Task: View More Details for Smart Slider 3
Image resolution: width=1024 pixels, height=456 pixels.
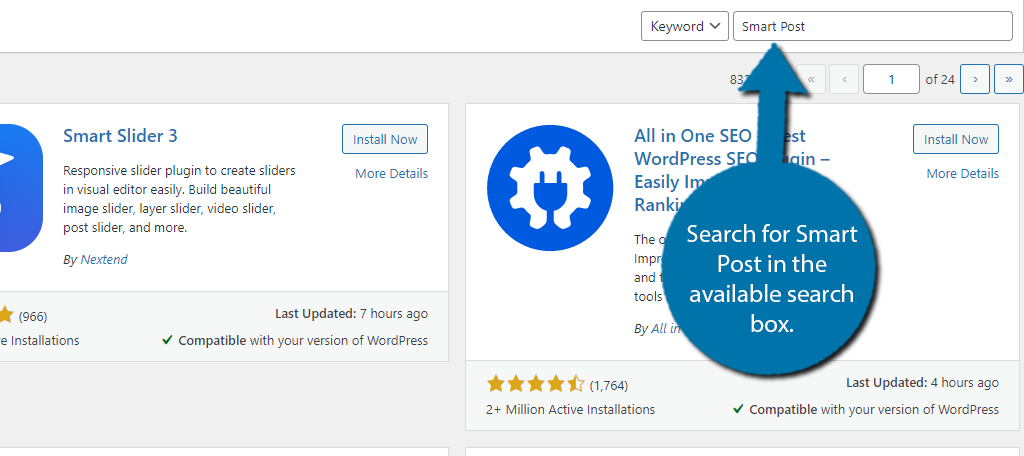Action: click(x=391, y=173)
